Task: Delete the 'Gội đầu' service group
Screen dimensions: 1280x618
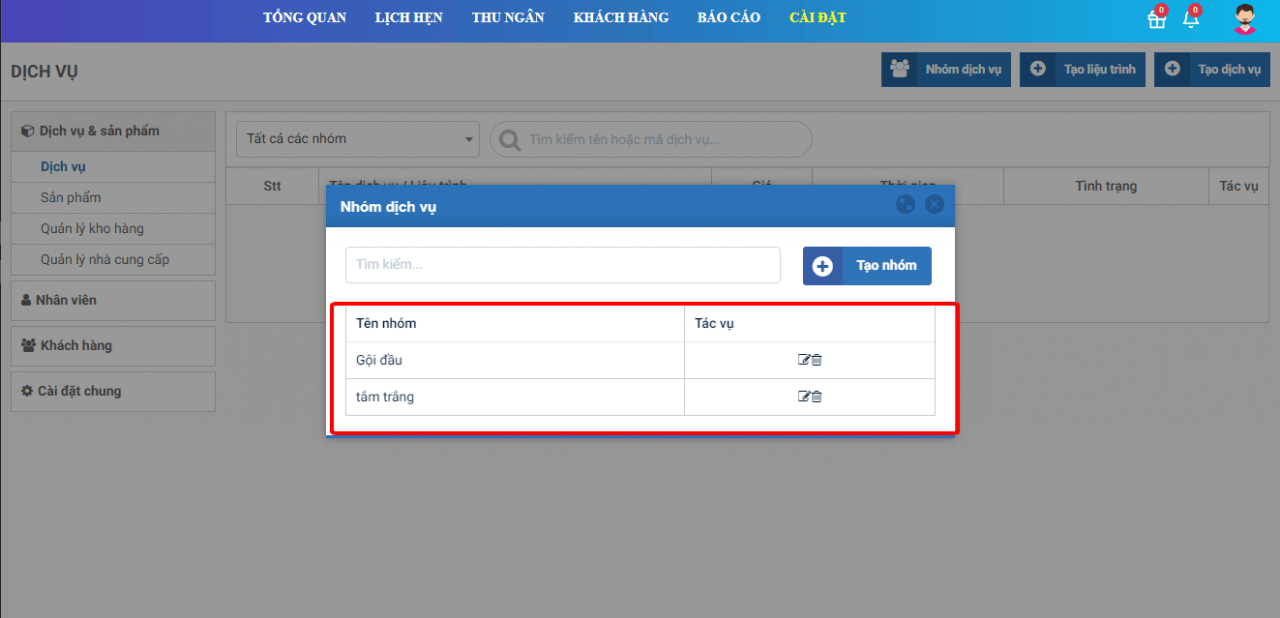Action: (816, 360)
